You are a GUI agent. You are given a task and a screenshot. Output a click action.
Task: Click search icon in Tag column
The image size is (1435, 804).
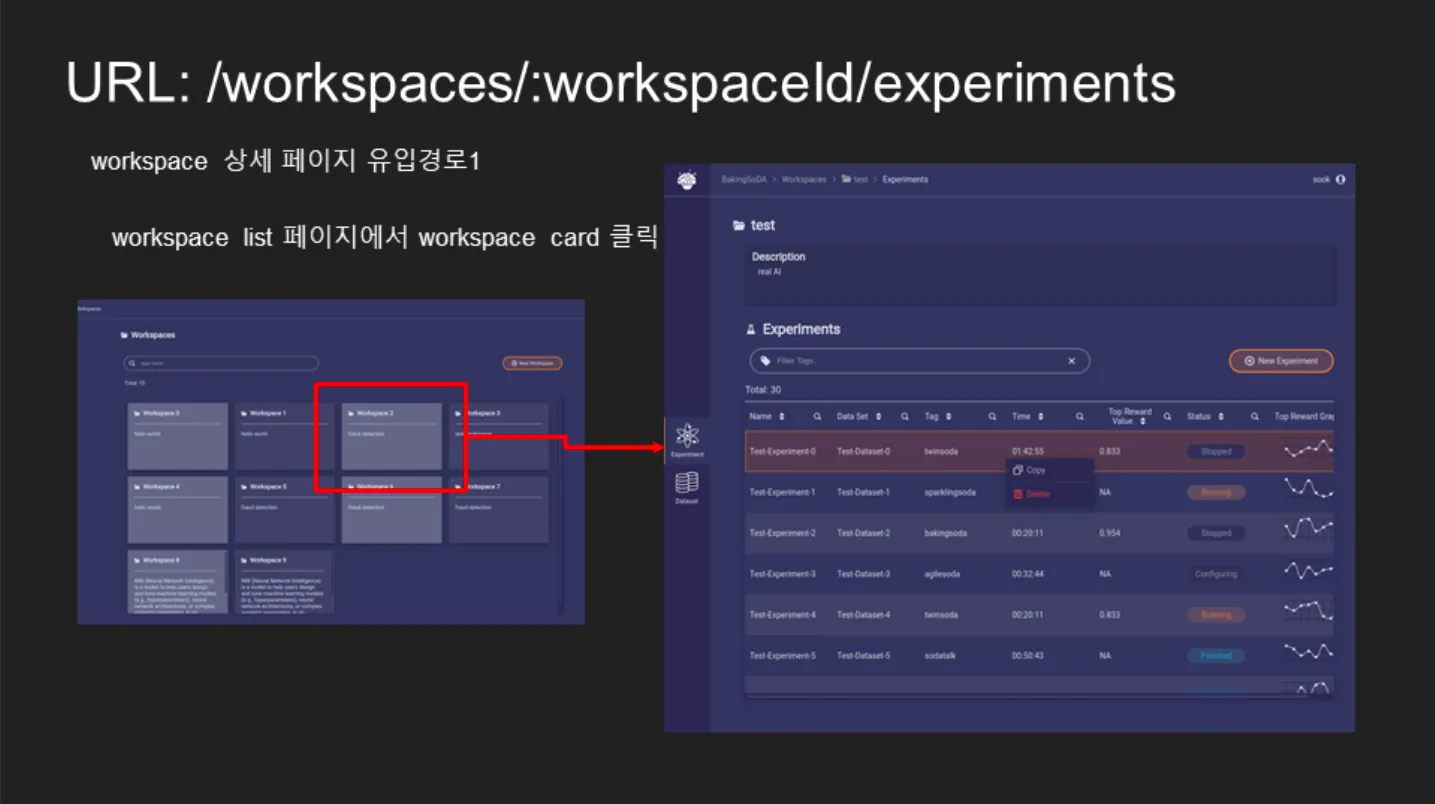[x=992, y=417]
